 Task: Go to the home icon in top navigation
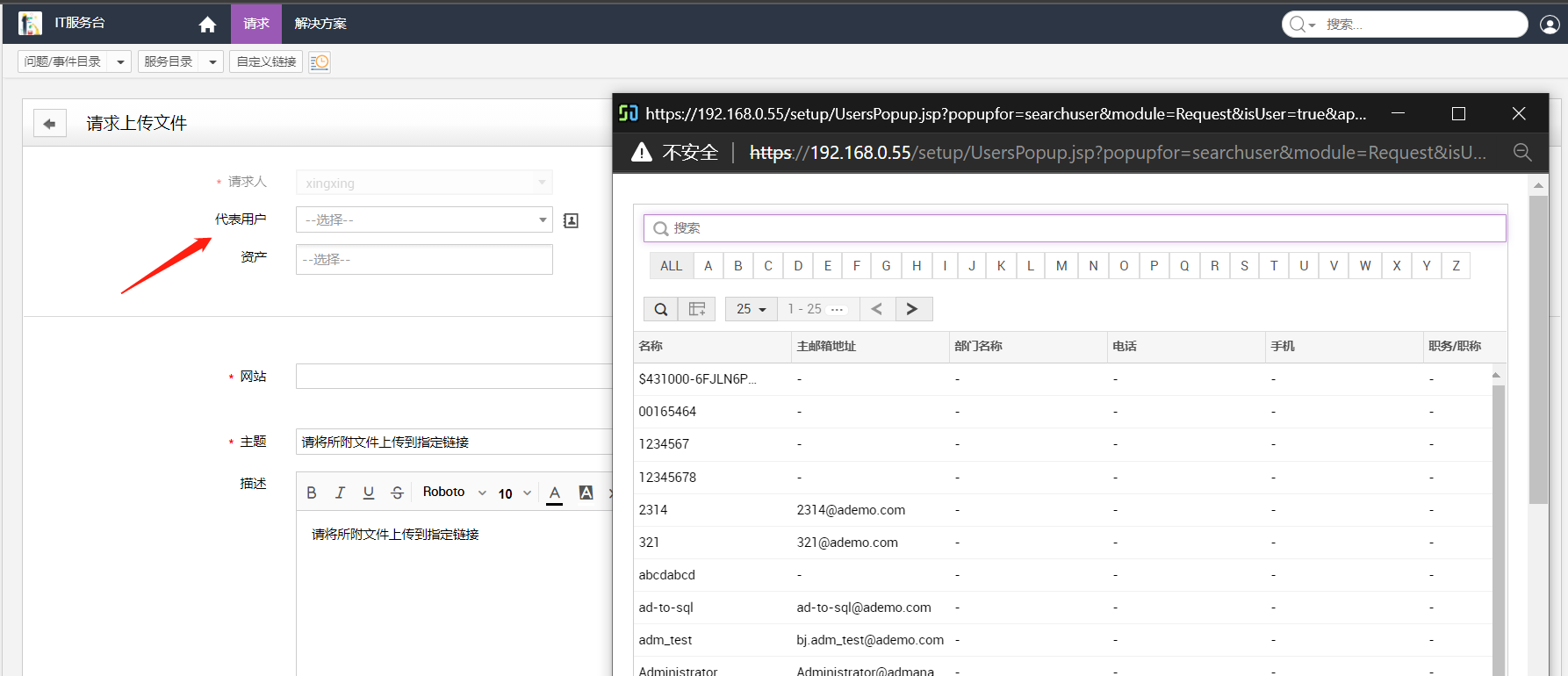click(x=207, y=25)
